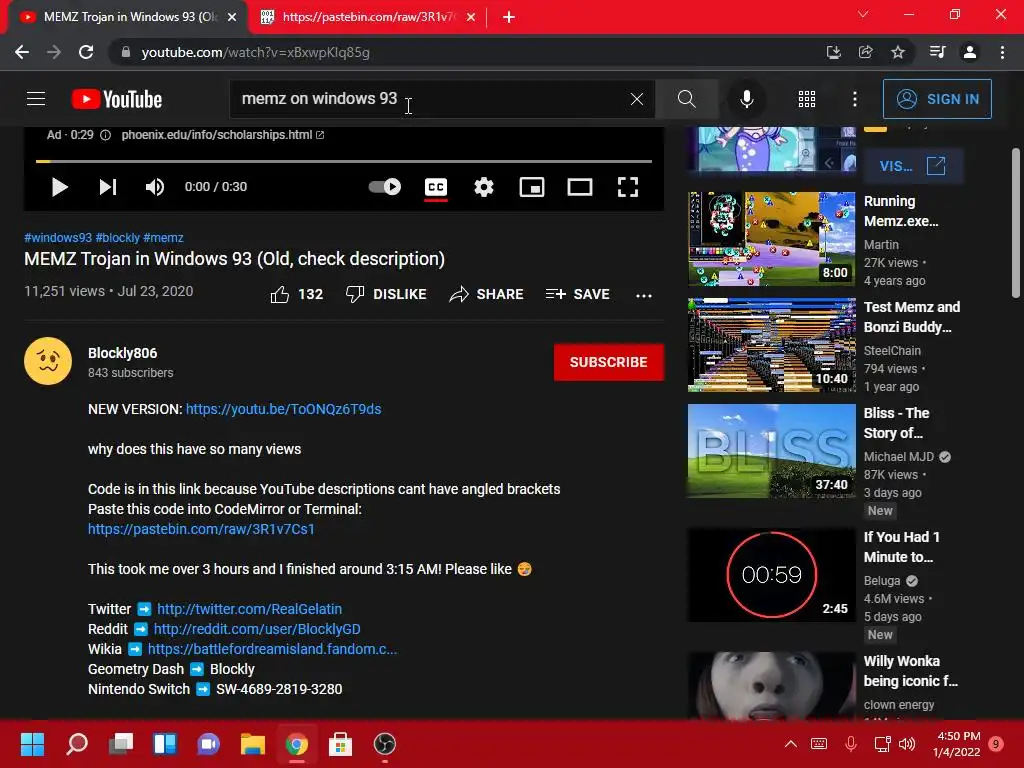This screenshot has height=768, width=1024.
Task: Open the #windows93 hashtag
Action: [x=58, y=238]
